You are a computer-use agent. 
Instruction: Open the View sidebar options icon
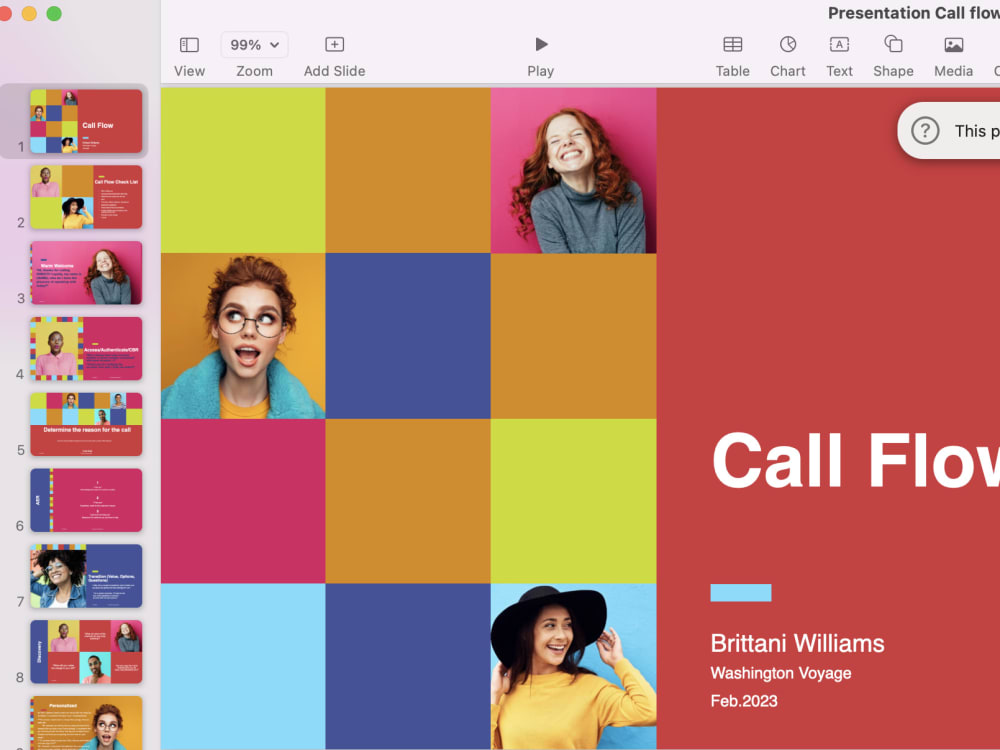coord(189,45)
